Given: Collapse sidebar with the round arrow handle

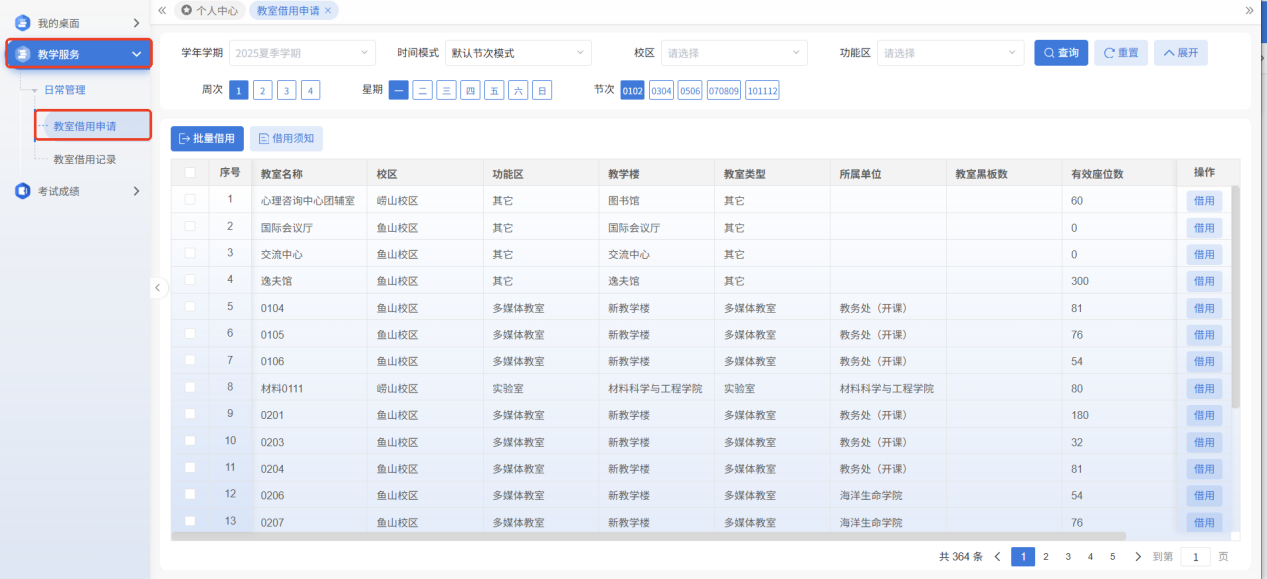Looking at the screenshot, I should (158, 288).
